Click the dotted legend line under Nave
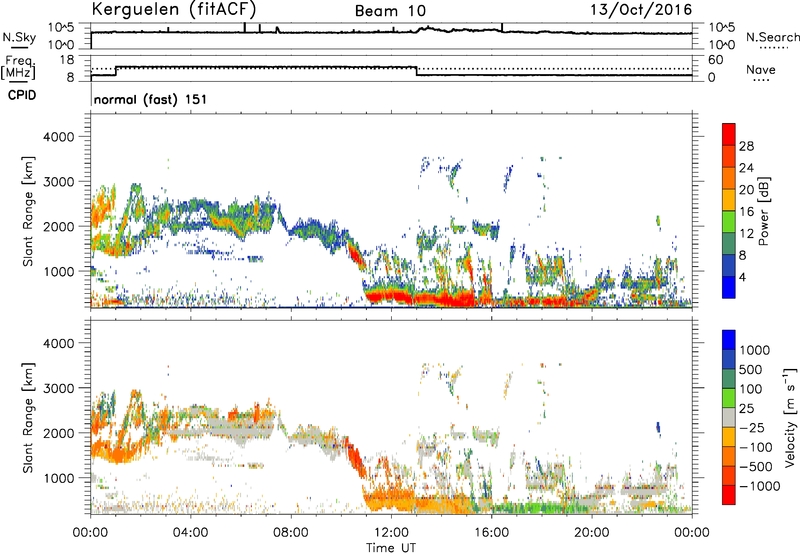 (x=761, y=80)
